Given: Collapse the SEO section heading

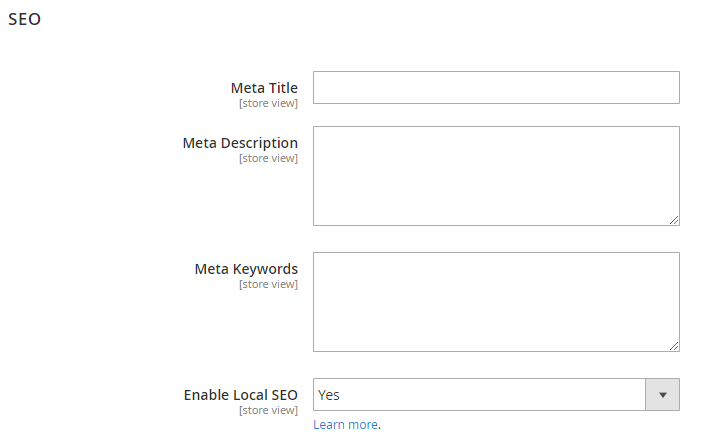Looking at the screenshot, I should pyautogui.click(x=25, y=20).
